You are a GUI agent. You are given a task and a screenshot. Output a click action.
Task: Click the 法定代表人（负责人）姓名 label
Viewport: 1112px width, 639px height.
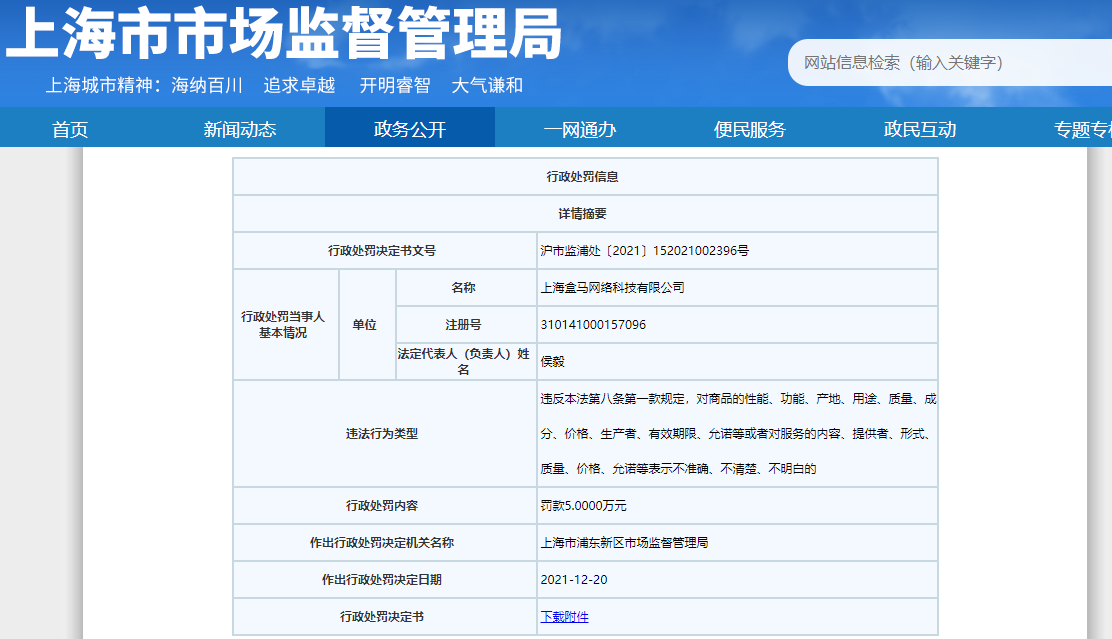tap(463, 361)
